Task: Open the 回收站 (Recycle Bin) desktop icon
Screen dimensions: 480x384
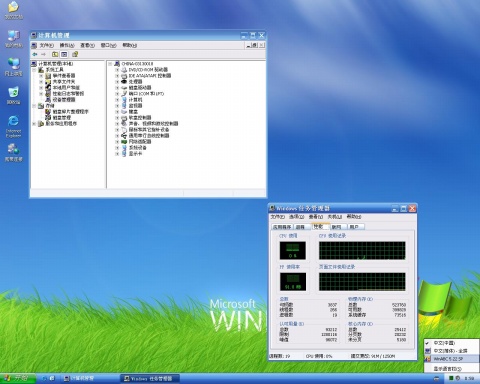Action: point(14,95)
